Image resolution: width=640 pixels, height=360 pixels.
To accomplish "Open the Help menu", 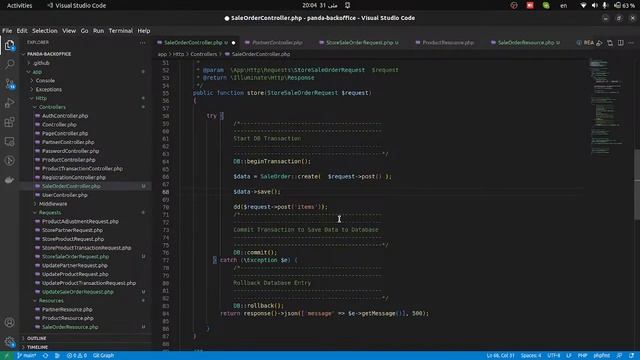I will coord(144,31).
